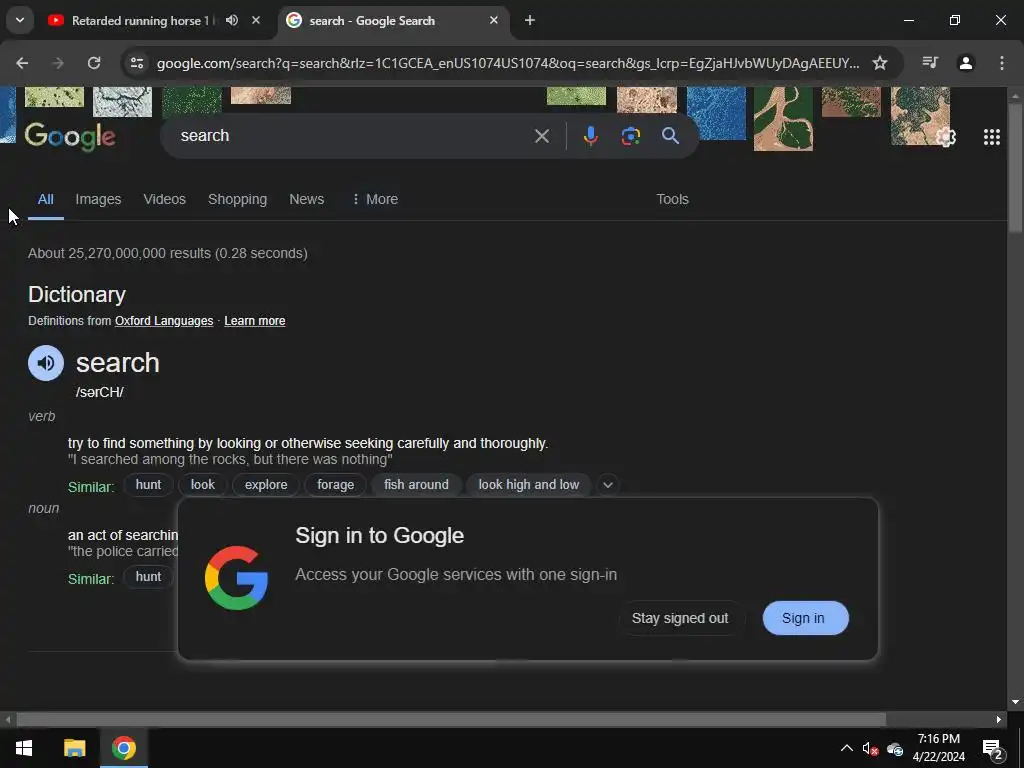Start voice search with microphone
This screenshot has width=1024, height=768.
pos(590,136)
